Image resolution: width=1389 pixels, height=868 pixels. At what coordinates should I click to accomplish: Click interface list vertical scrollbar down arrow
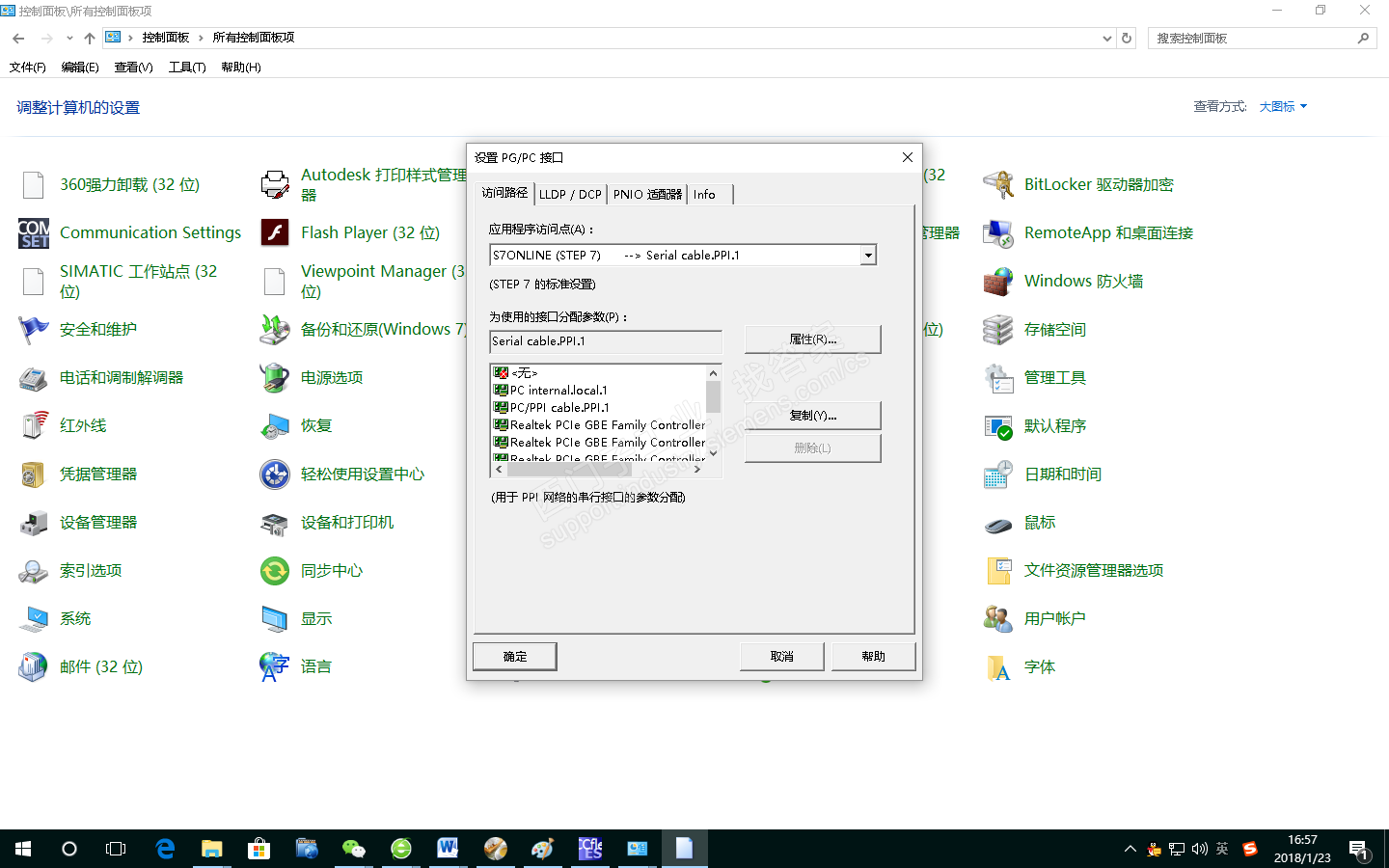(714, 453)
